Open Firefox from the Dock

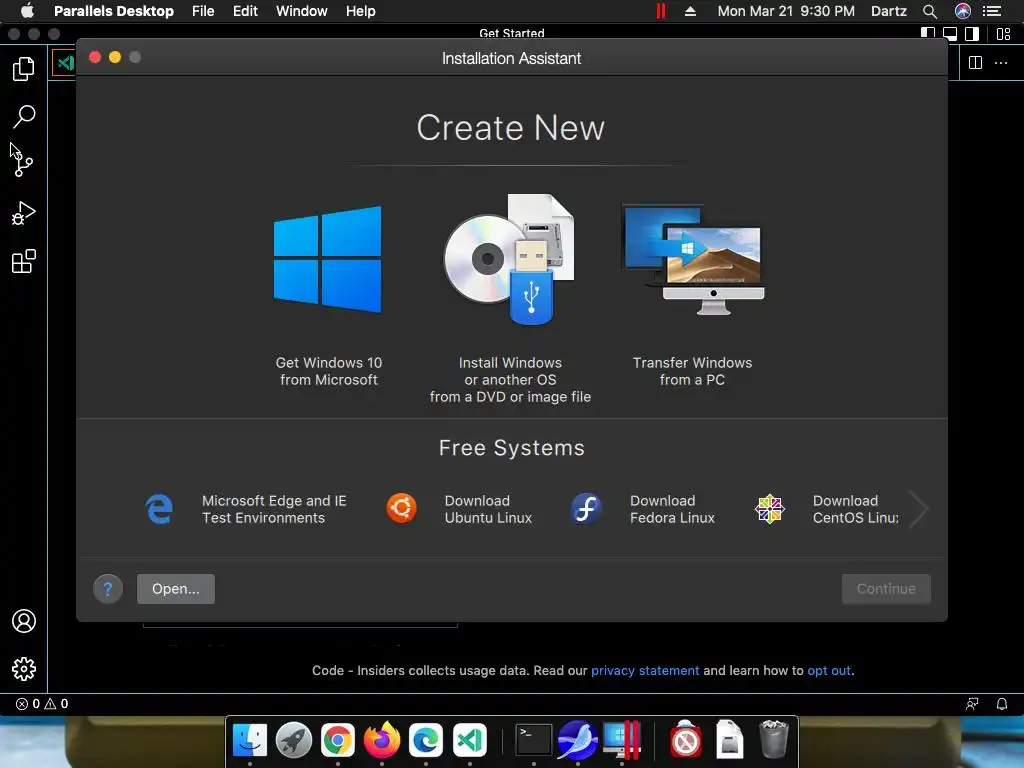pos(381,740)
